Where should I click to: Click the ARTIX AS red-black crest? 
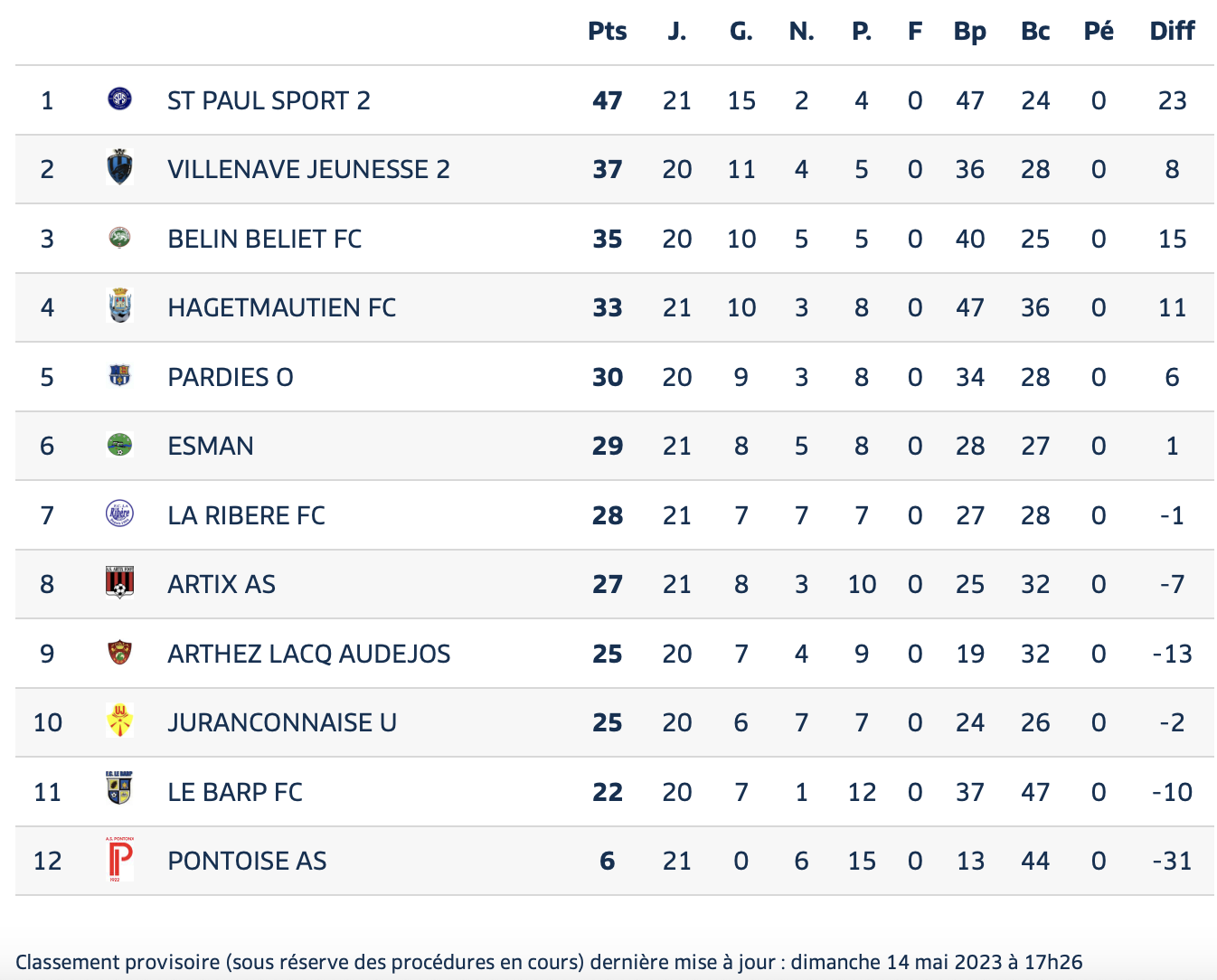point(119,583)
